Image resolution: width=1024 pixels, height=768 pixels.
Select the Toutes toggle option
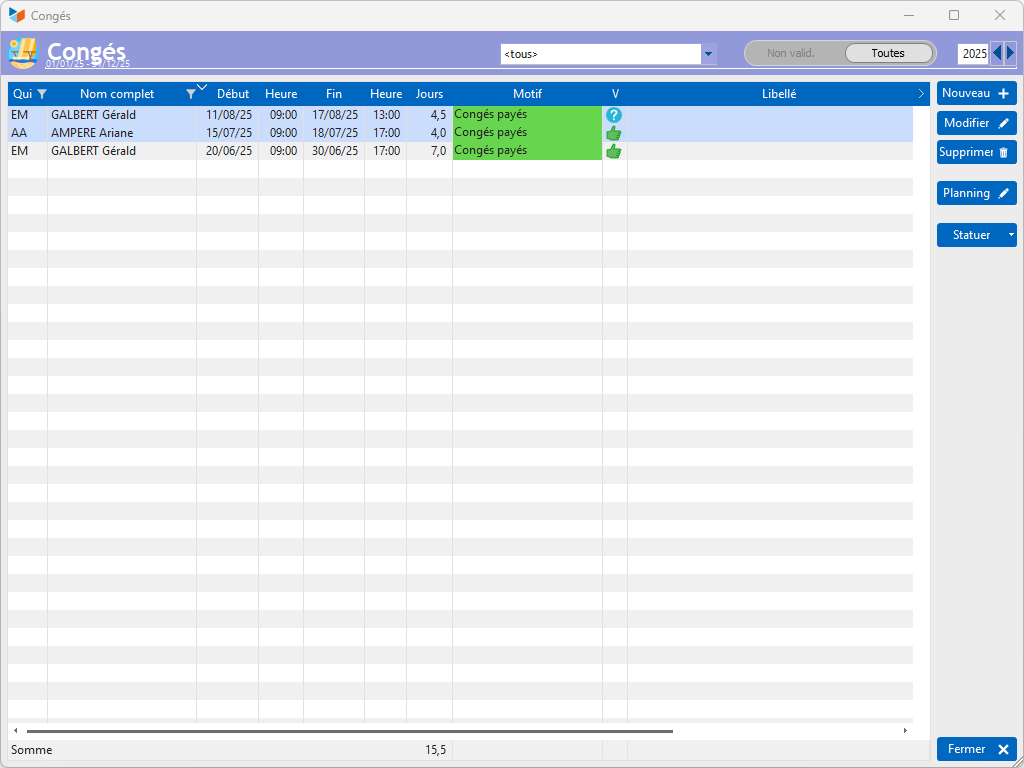888,54
